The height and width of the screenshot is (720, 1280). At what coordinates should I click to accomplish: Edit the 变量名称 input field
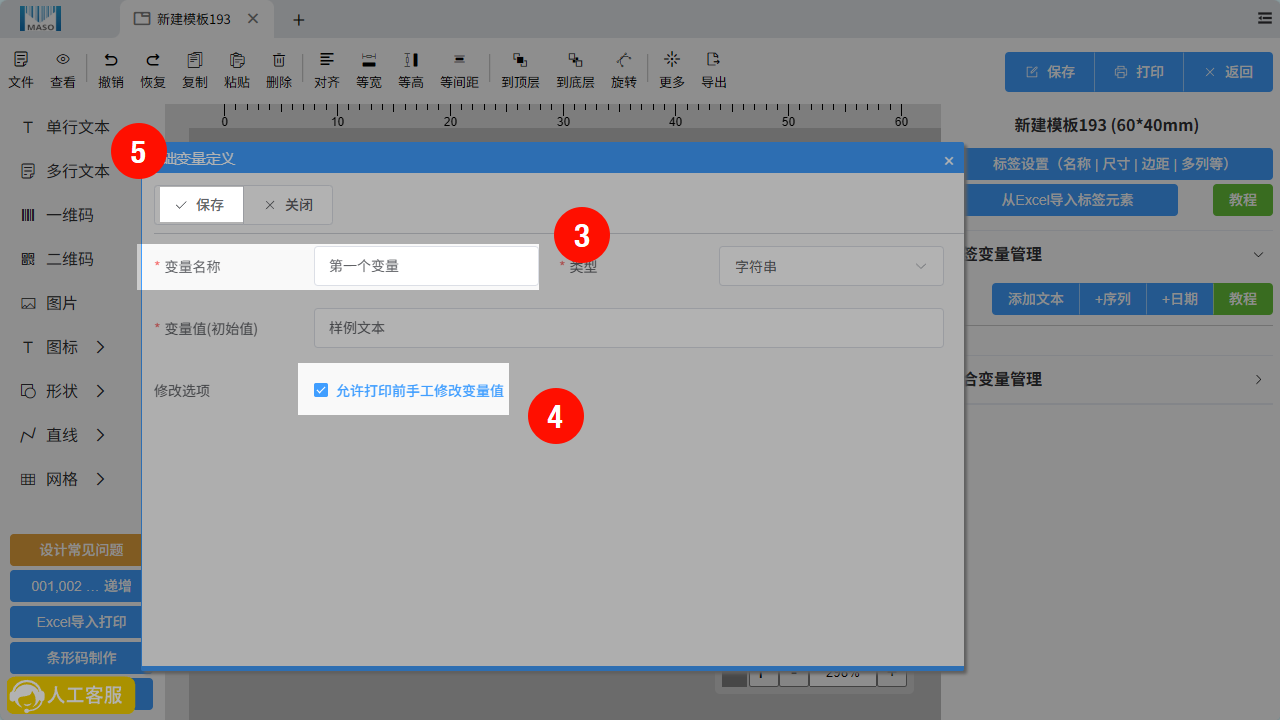426,266
